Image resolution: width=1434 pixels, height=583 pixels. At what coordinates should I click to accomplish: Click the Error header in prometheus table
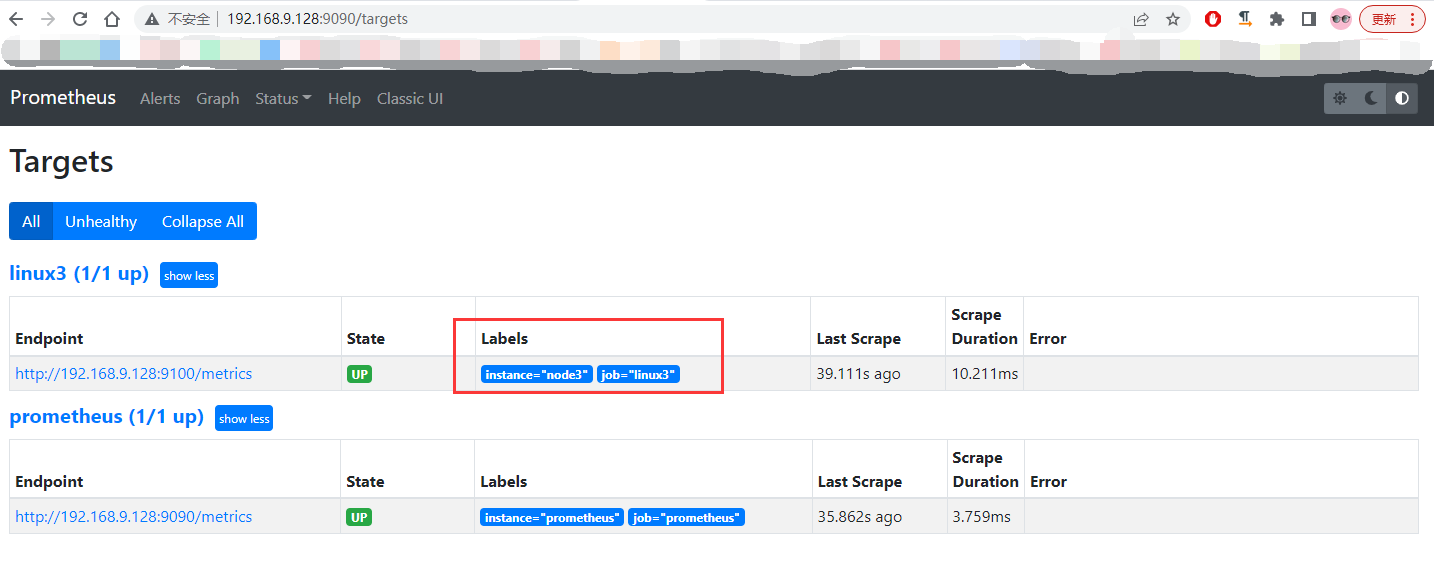1049,482
